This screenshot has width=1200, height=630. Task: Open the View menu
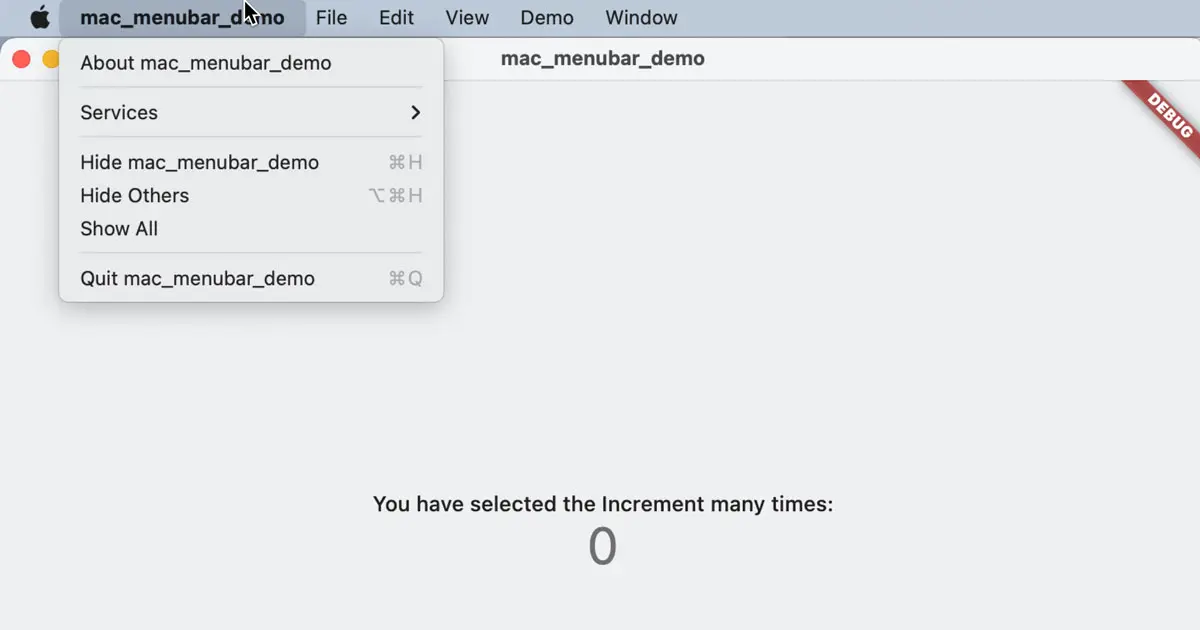[x=467, y=18]
